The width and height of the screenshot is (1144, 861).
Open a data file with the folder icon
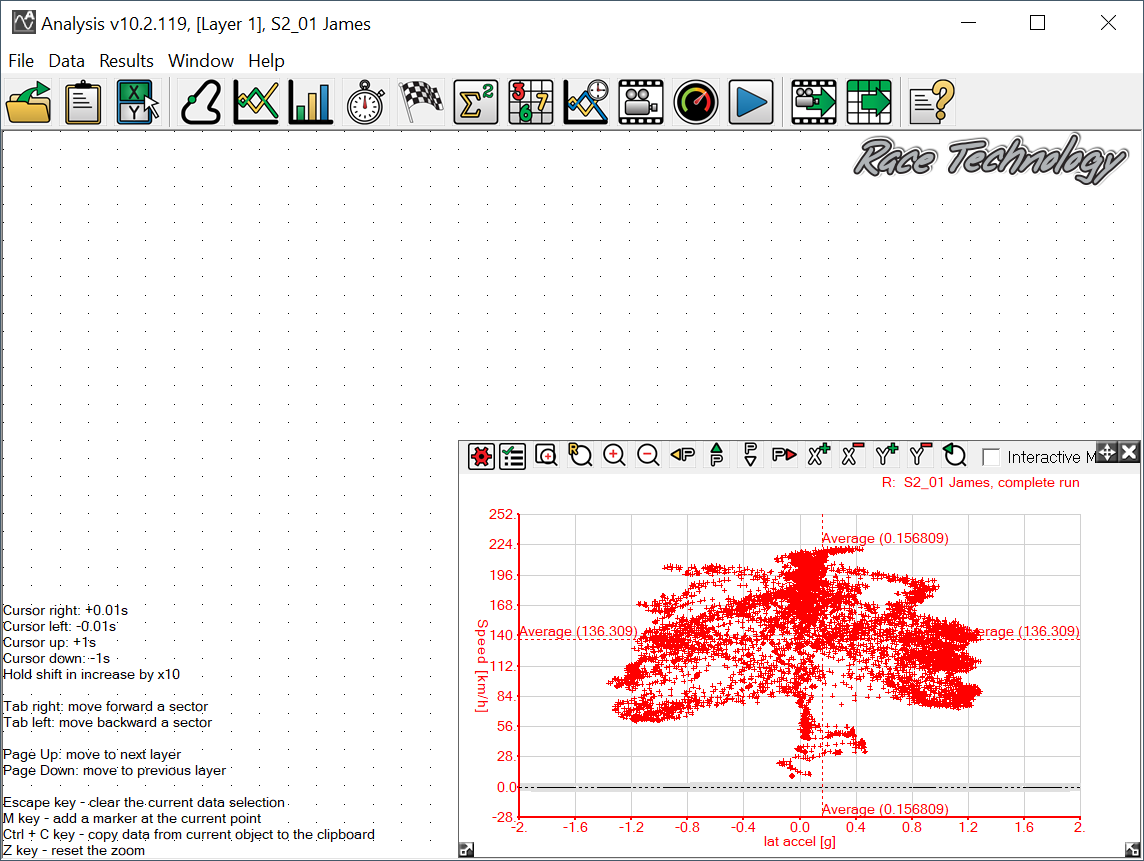(x=28, y=102)
